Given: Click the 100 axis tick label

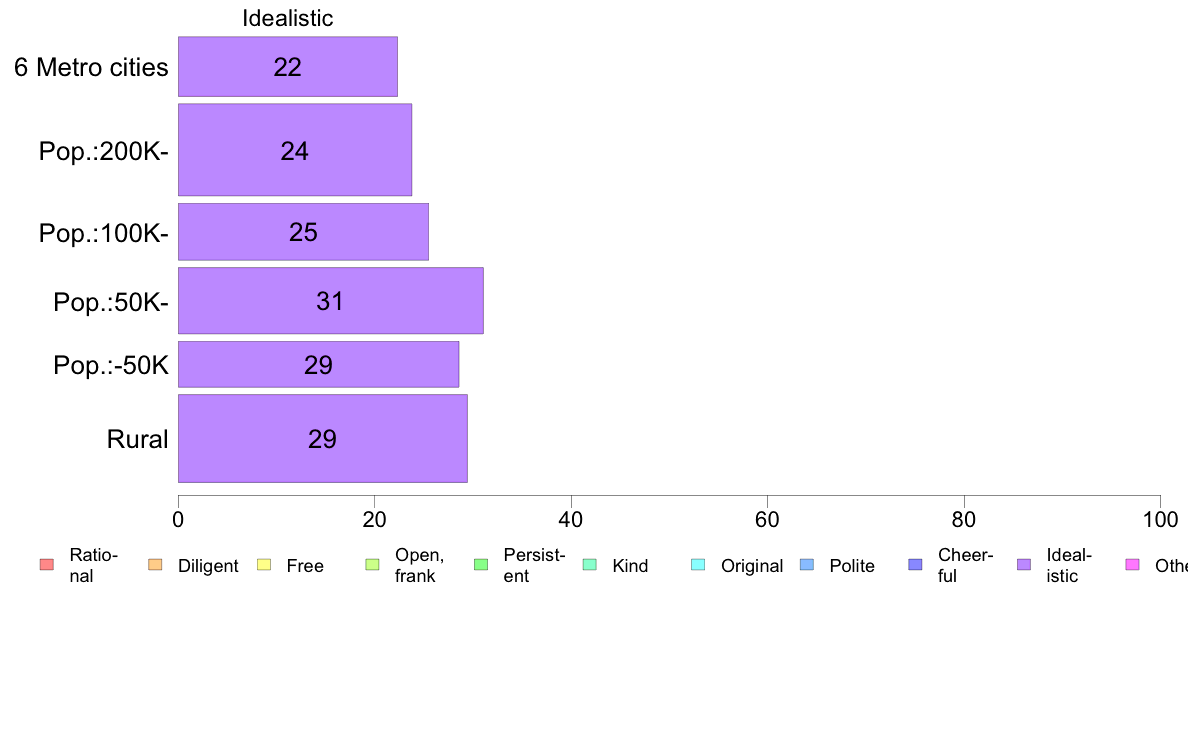Looking at the screenshot, I should (1160, 520).
